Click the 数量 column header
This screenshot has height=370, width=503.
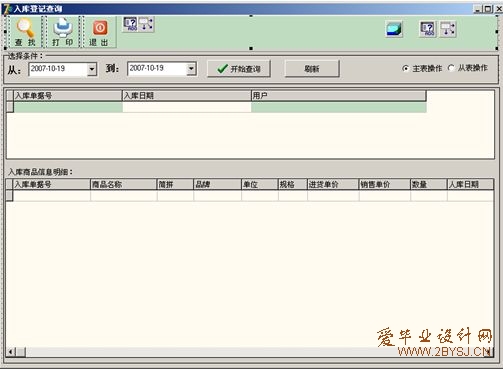tap(429, 184)
